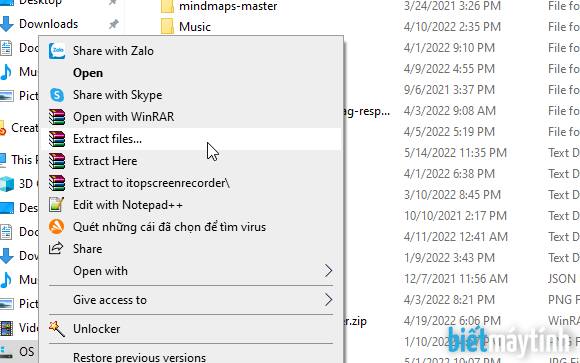Select Share menu entry

(x=88, y=249)
